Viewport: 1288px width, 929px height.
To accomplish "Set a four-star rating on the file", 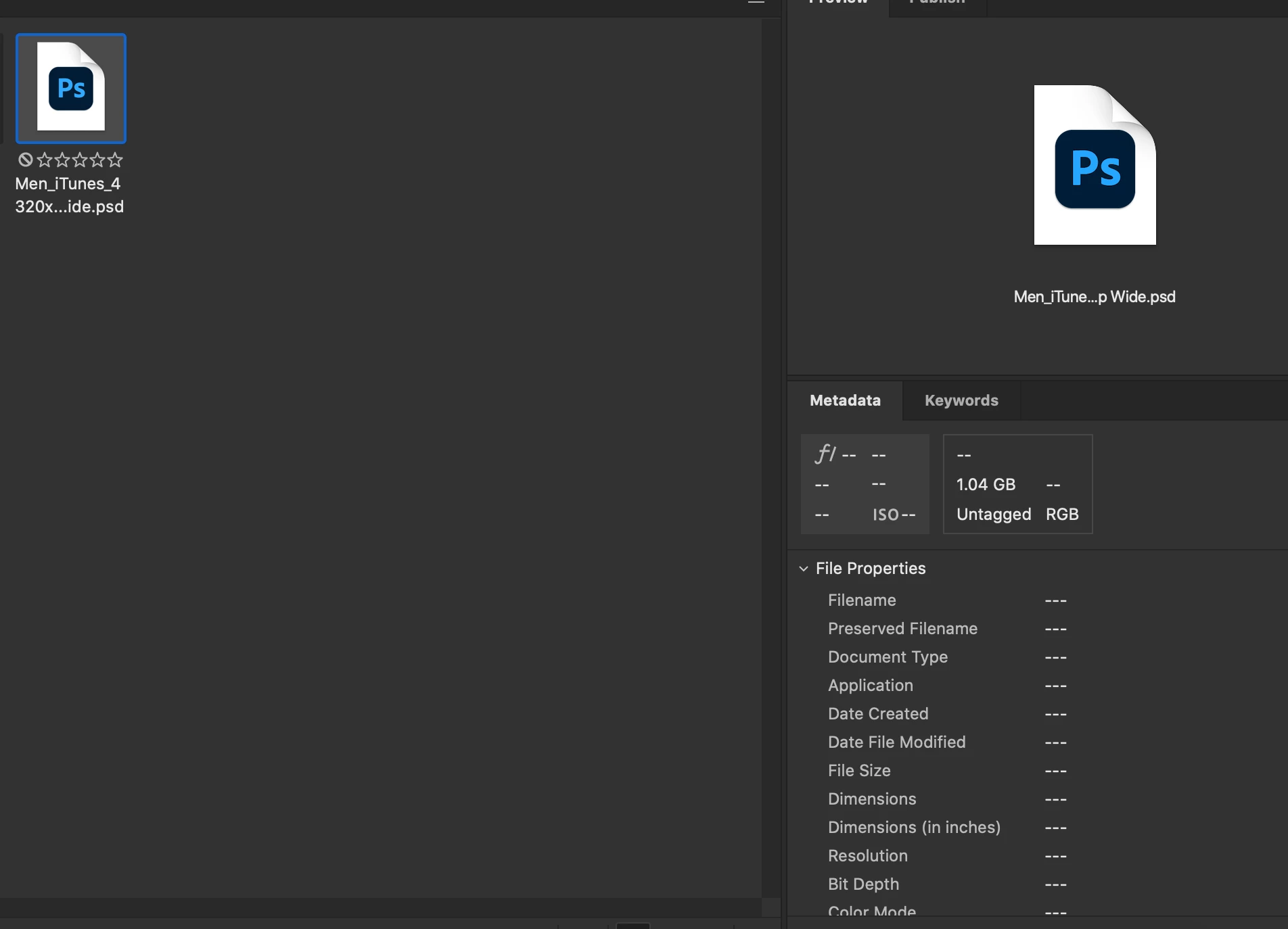I will point(97,160).
